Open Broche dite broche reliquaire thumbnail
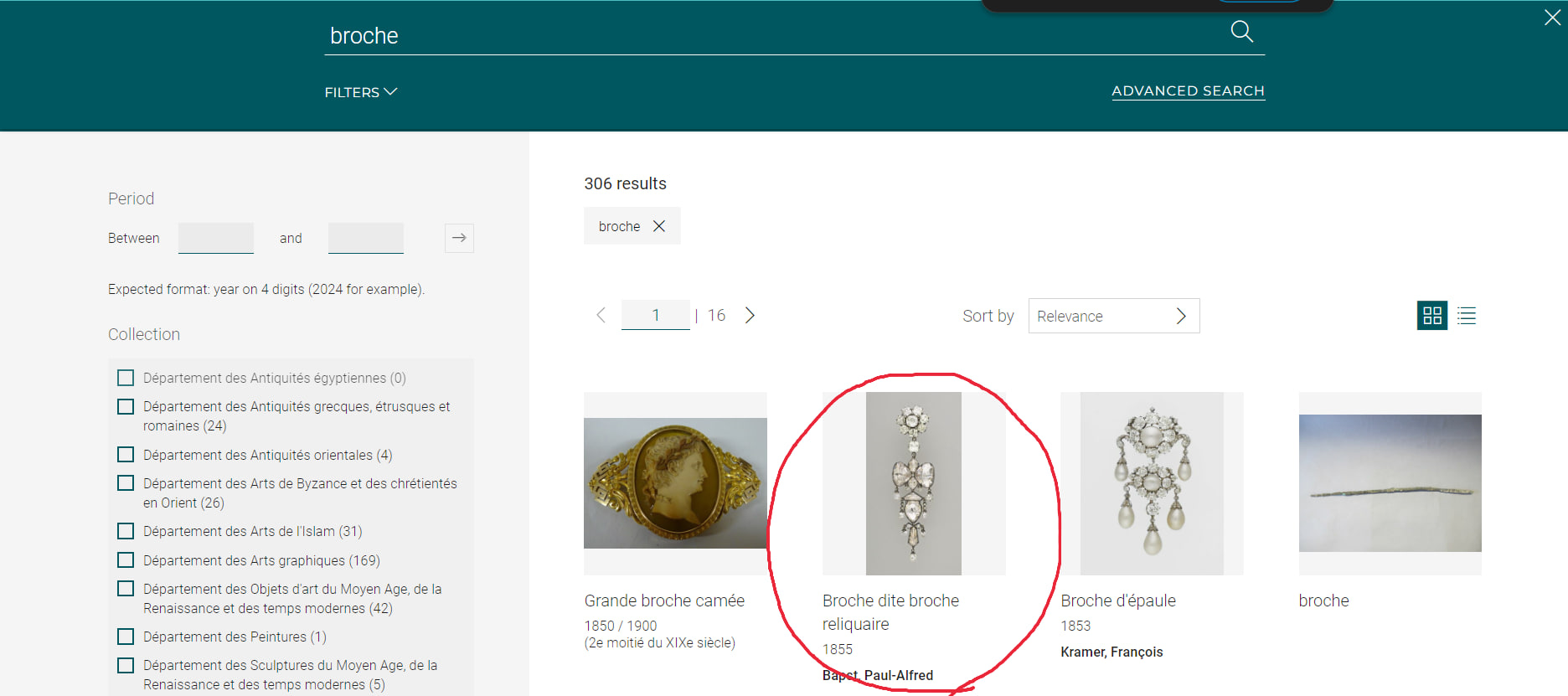This screenshot has height=696, width=1568. (914, 483)
